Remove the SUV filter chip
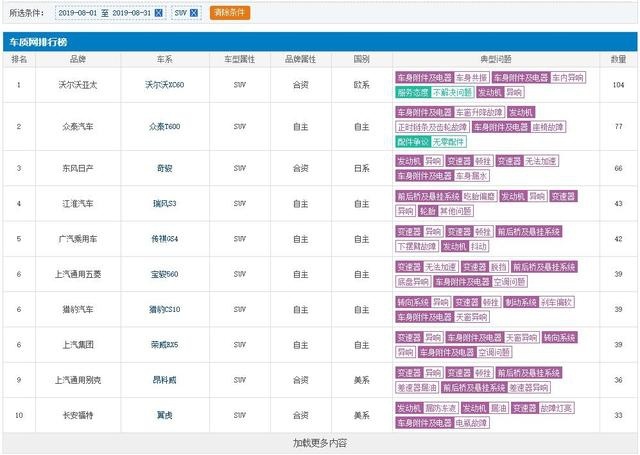Viewport: 640px width, 455px height. 194,13
